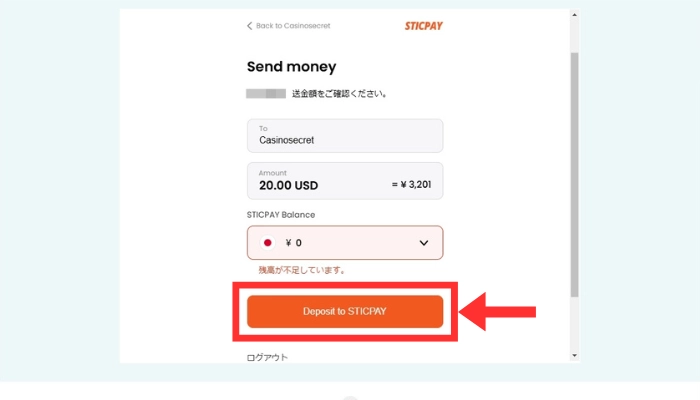Viewport: 700px width, 400px height.
Task: Click the ログアウト logout link
Action: (266, 356)
